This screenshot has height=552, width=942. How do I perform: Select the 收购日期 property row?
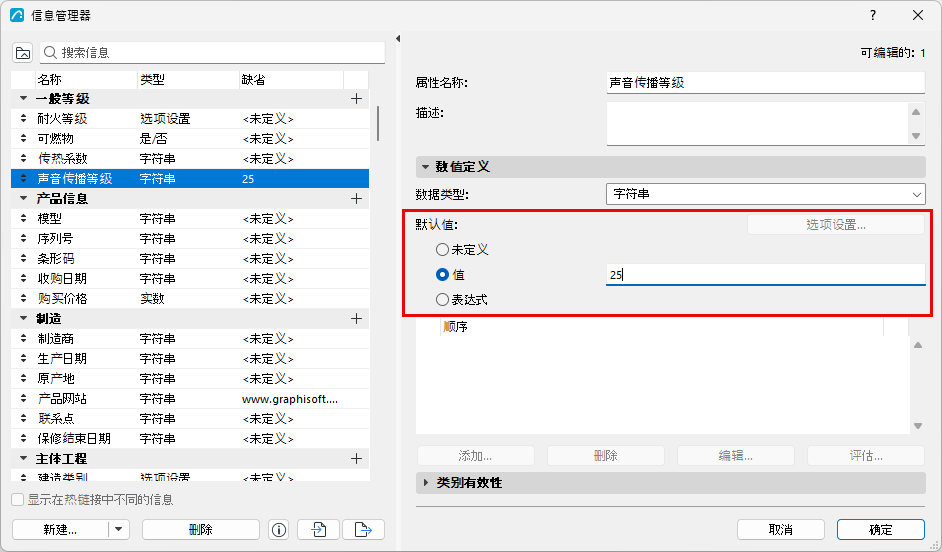[190, 279]
